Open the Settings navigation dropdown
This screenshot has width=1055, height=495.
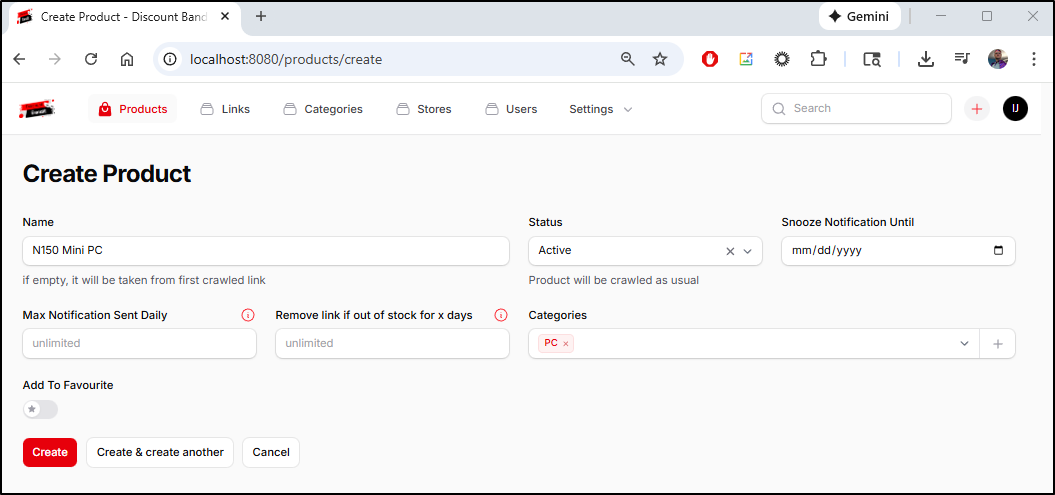pos(600,109)
